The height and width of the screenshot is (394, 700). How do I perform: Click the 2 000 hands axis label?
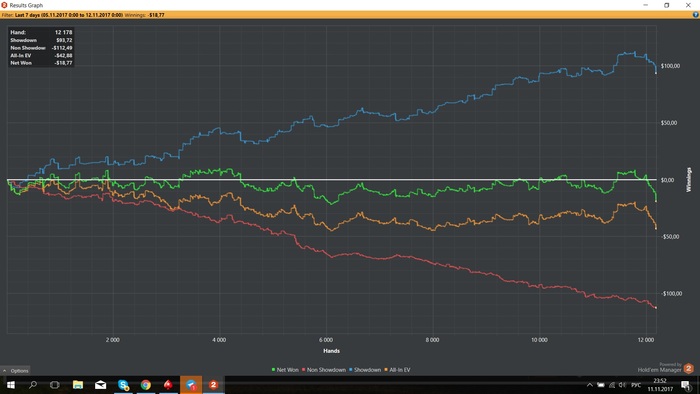[112, 340]
